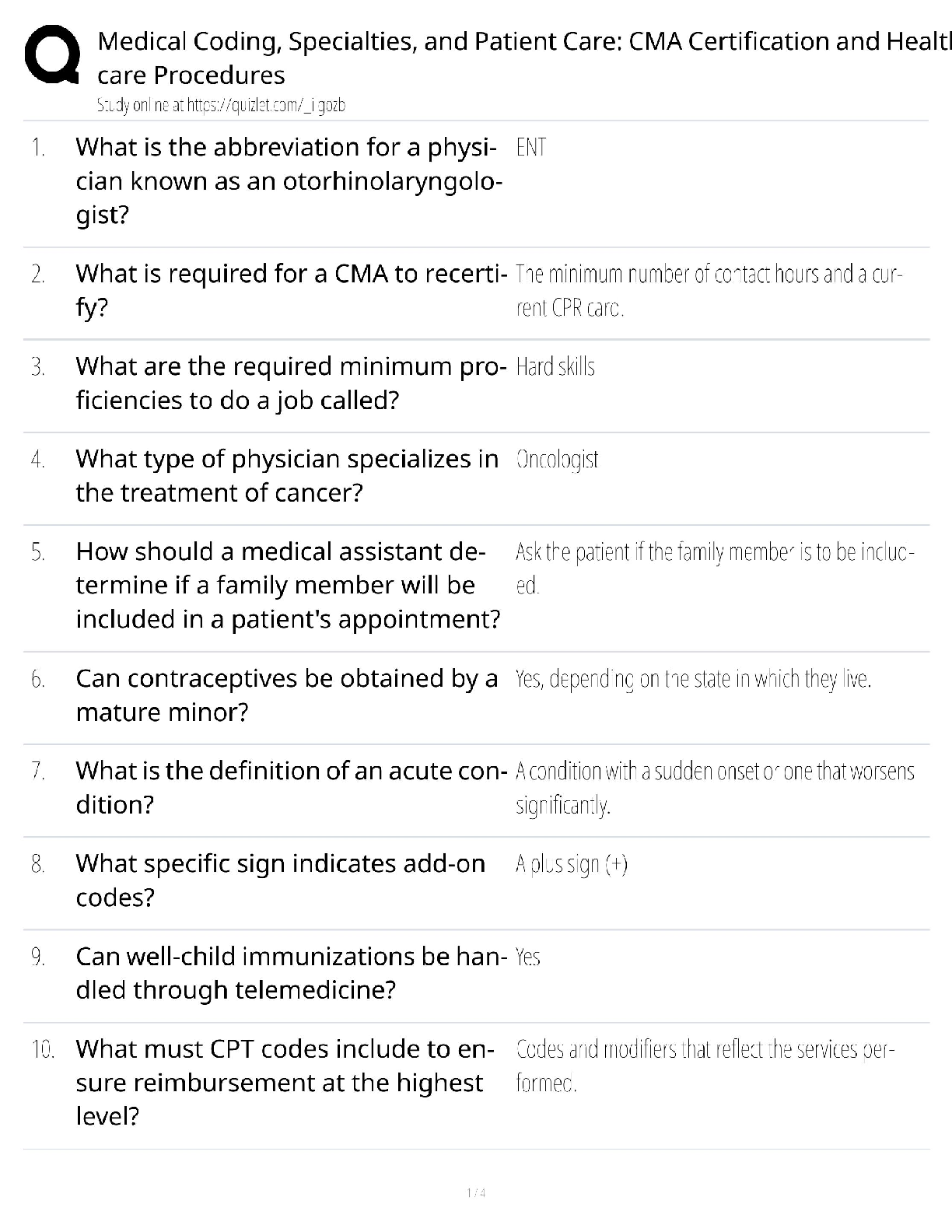Click the answer about contact hours and CPR card
This screenshot has width=952, height=1232.
coord(709,291)
